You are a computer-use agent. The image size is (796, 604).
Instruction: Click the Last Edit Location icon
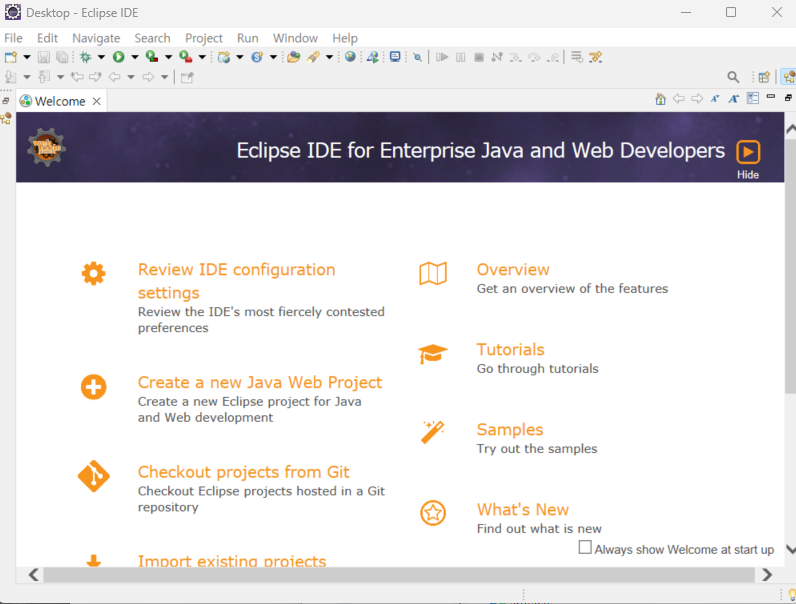tap(77, 77)
